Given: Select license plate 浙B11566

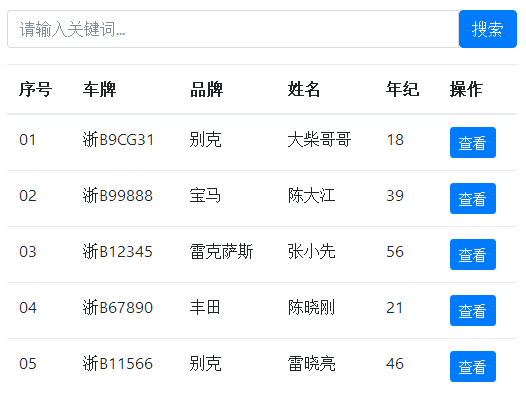Looking at the screenshot, I should point(118,364).
